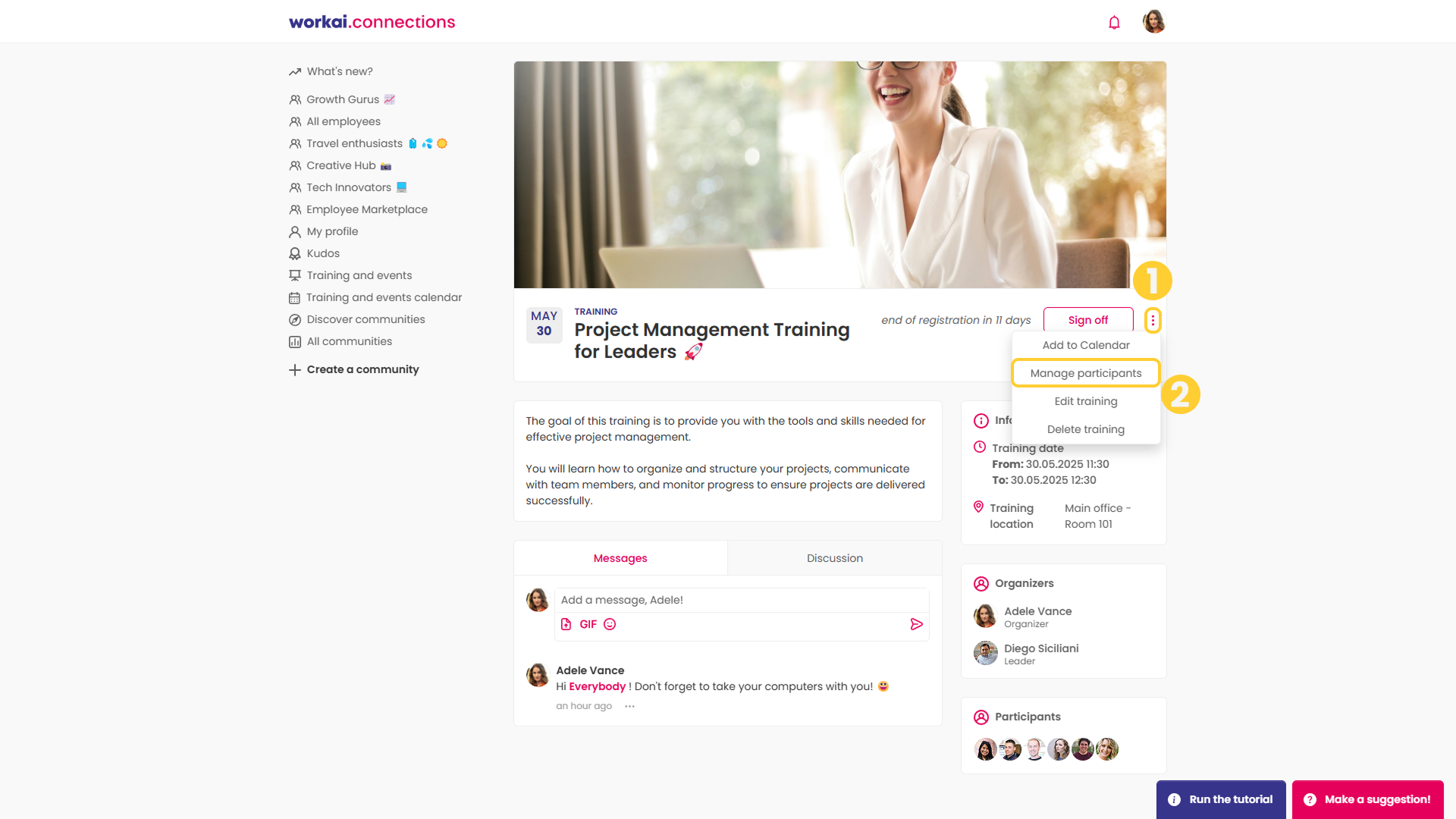
Task: Insert a GIF into the message
Action: point(588,624)
